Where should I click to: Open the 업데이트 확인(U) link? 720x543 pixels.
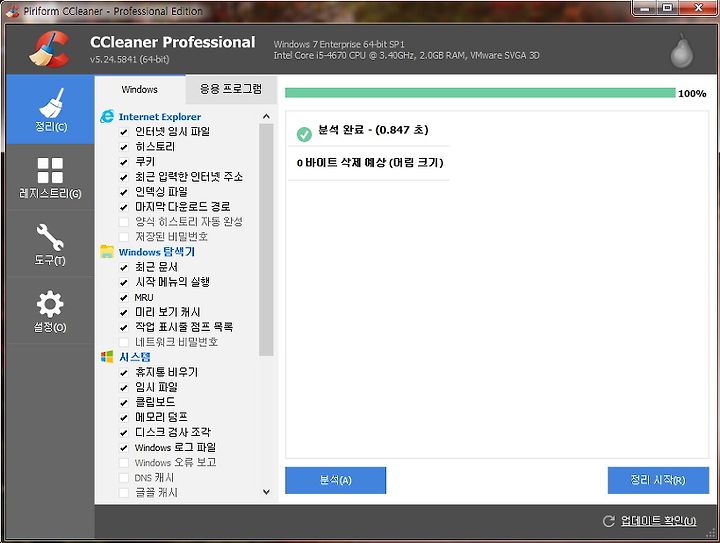[658, 521]
